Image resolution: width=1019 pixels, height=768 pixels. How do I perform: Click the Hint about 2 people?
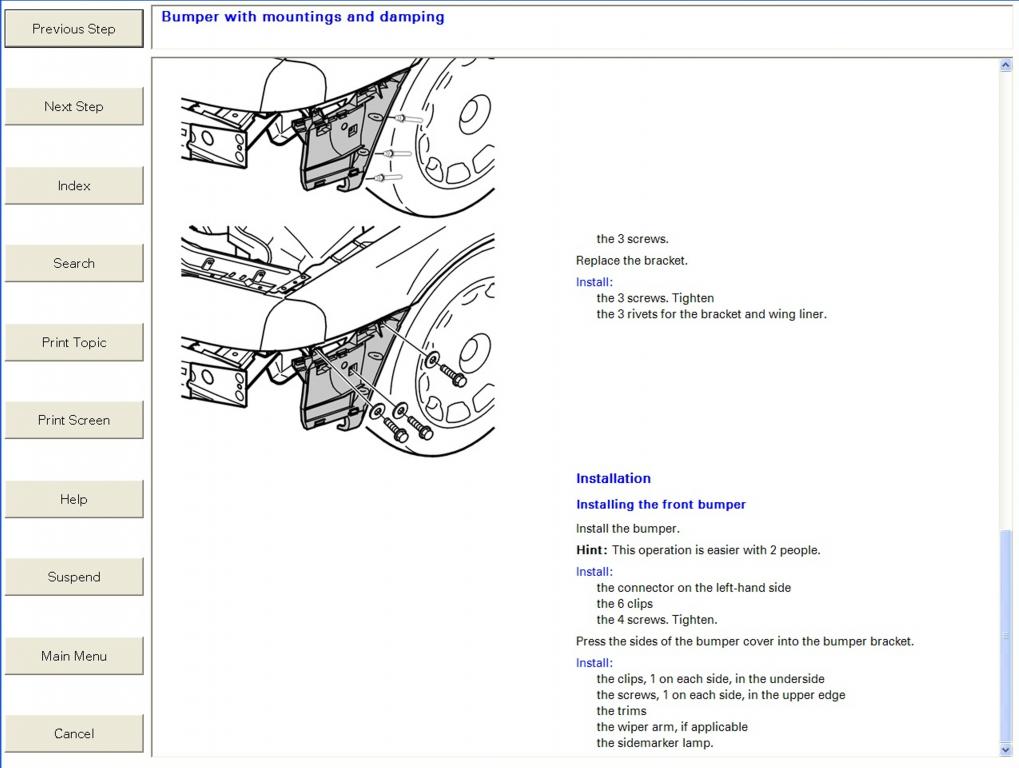coord(698,550)
